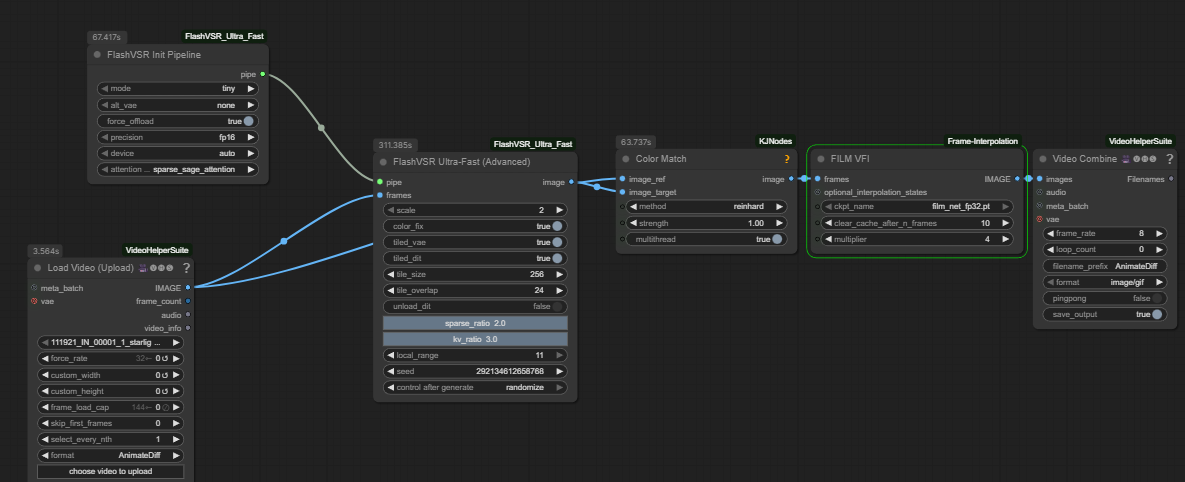Click the Video Combine node help question mark

pos(1170,159)
